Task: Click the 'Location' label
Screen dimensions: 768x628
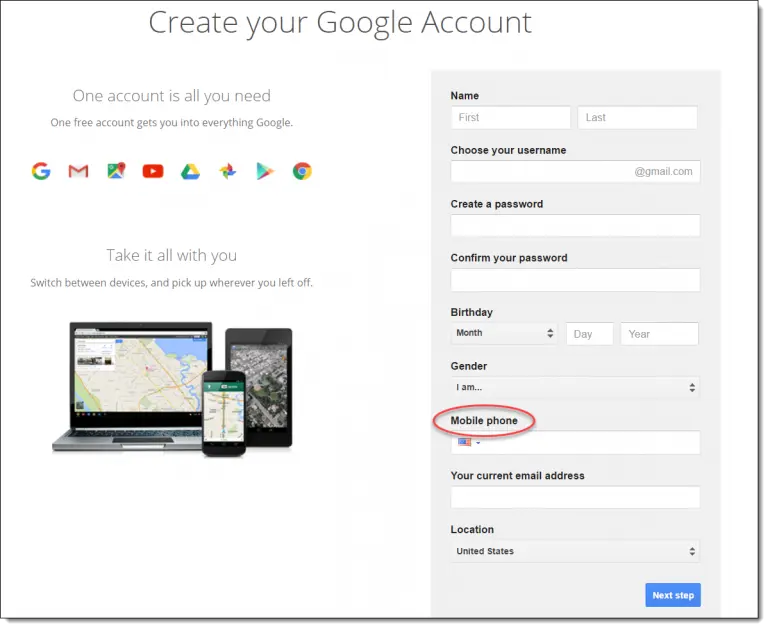Action: tap(472, 530)
